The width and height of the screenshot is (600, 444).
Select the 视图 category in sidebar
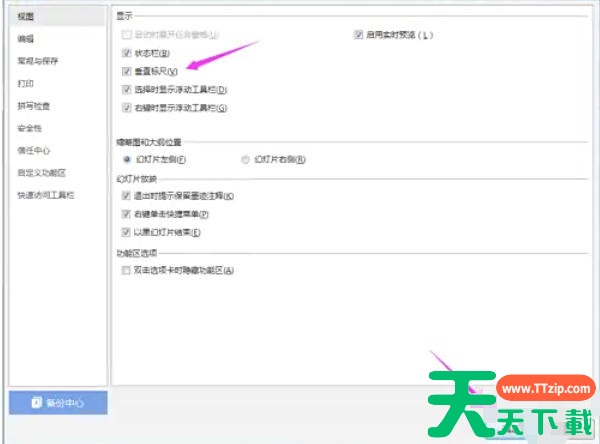pos(57,16)
